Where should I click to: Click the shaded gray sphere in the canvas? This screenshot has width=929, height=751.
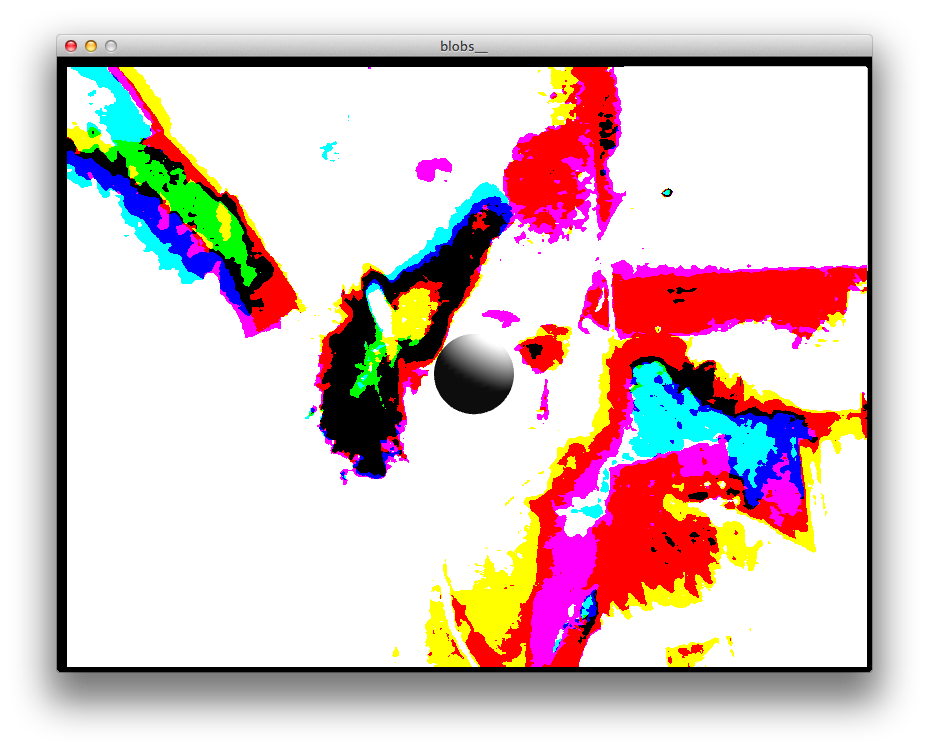click(474, 374)
